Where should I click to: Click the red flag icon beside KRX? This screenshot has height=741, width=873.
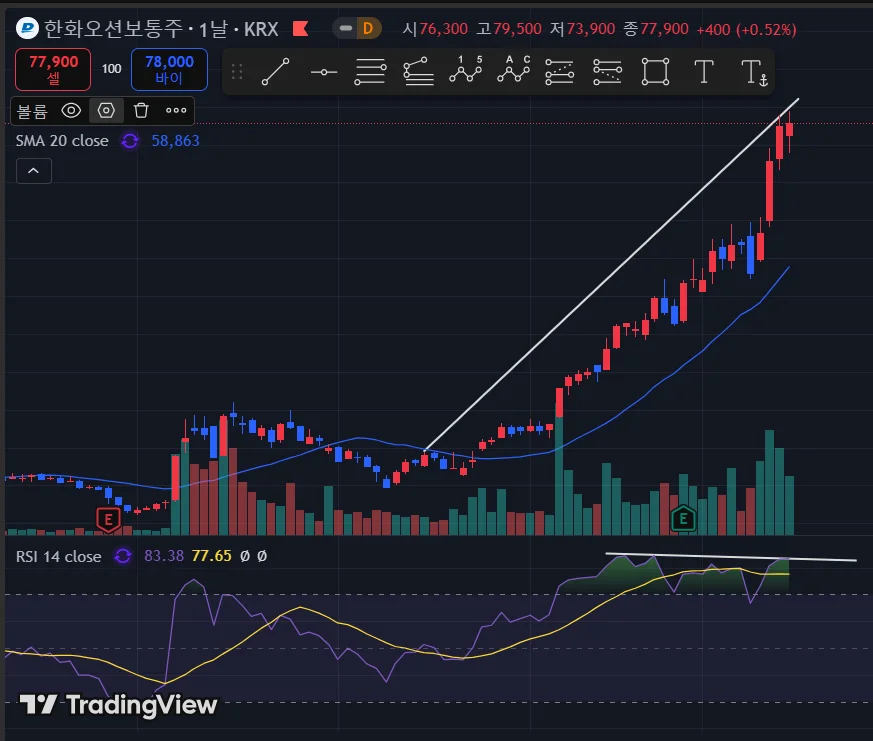(301, 28)
